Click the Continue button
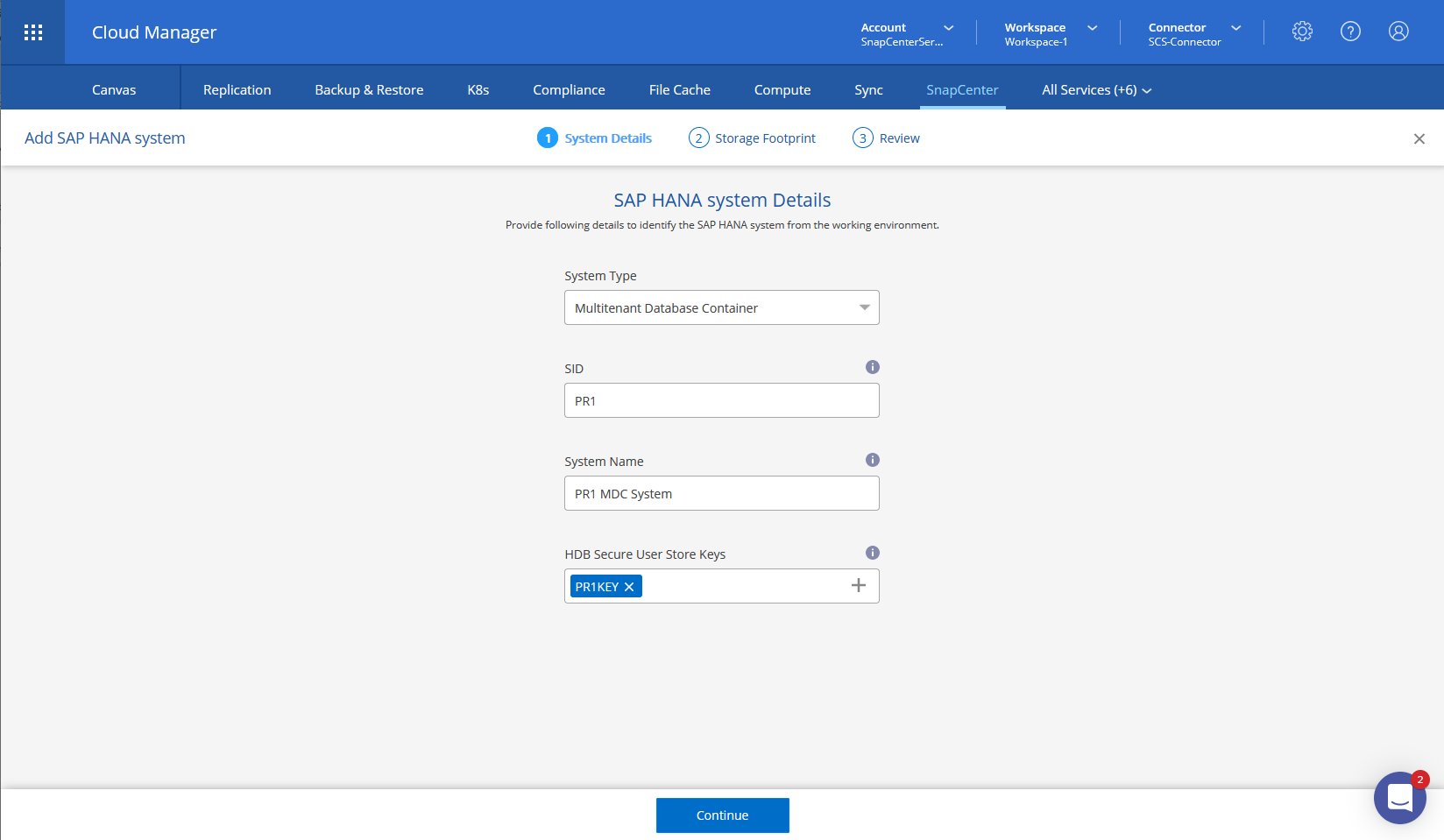 click(x=723, y=815)
